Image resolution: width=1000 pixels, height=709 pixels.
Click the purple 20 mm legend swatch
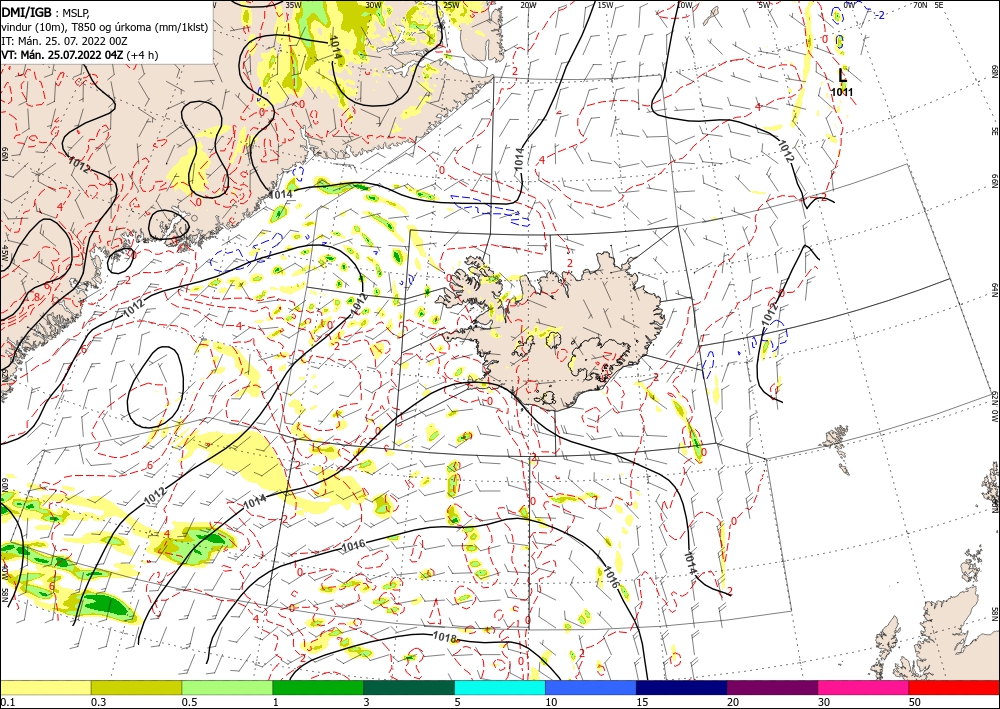point(772,687)
